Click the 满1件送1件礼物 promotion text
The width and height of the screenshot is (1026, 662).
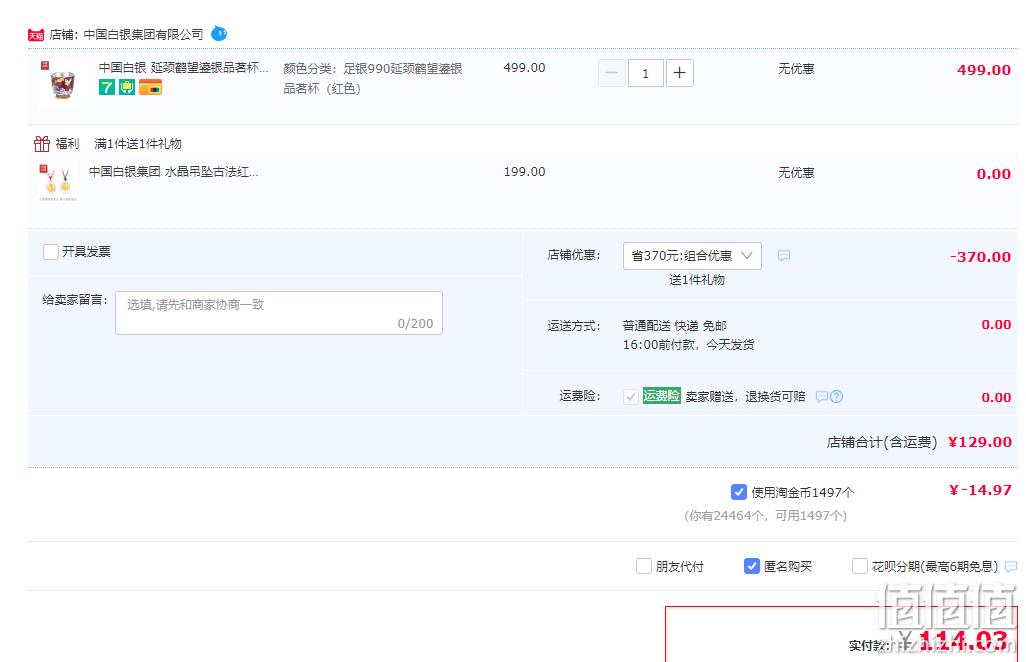[x=138, y=143]
